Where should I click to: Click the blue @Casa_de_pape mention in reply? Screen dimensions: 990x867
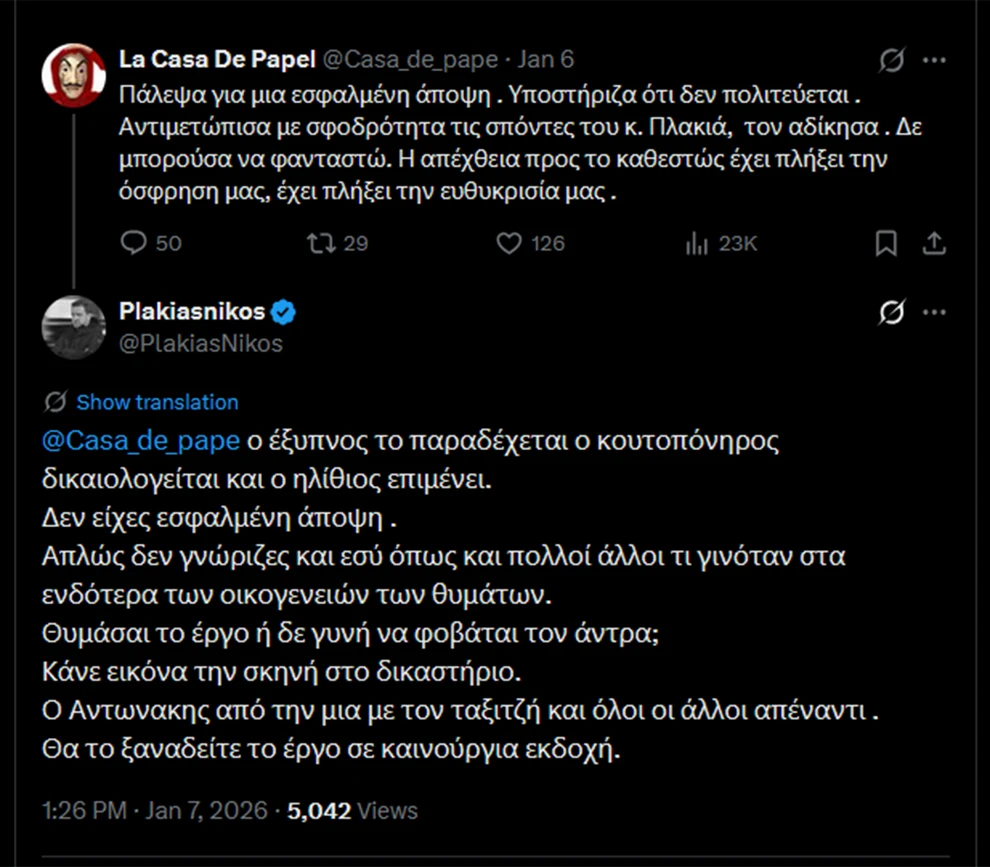pyautogui.click(x=140, y=441)
